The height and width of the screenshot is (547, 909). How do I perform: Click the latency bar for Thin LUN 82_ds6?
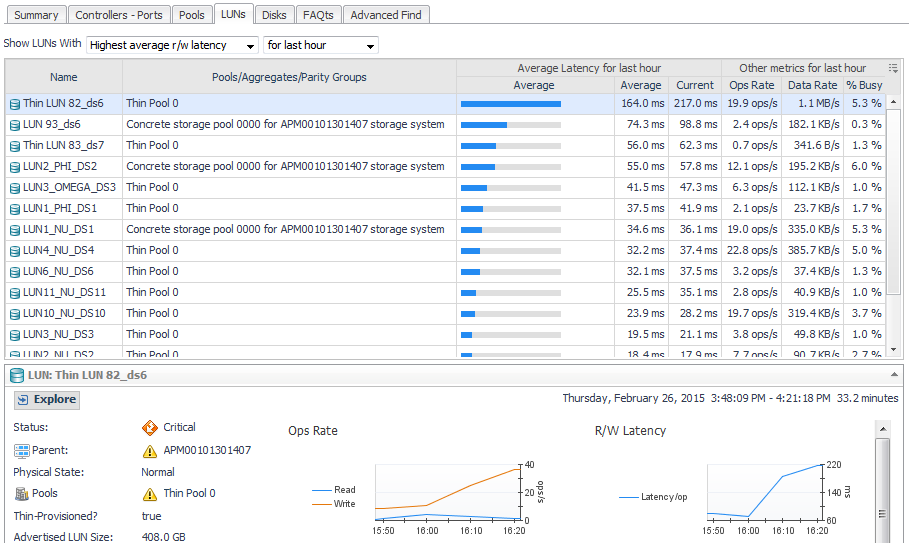(510, 103)
